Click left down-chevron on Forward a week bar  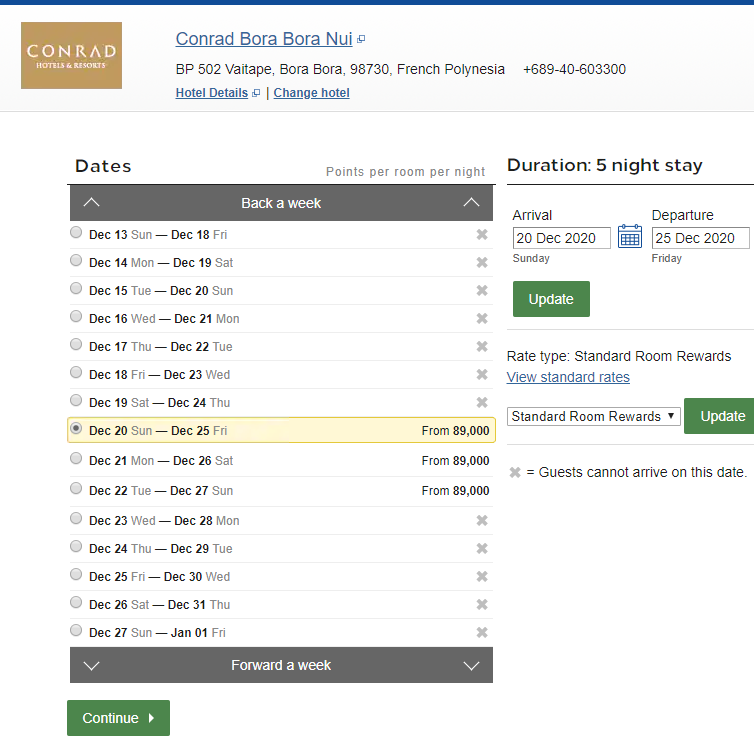click(x=91, y=666)
